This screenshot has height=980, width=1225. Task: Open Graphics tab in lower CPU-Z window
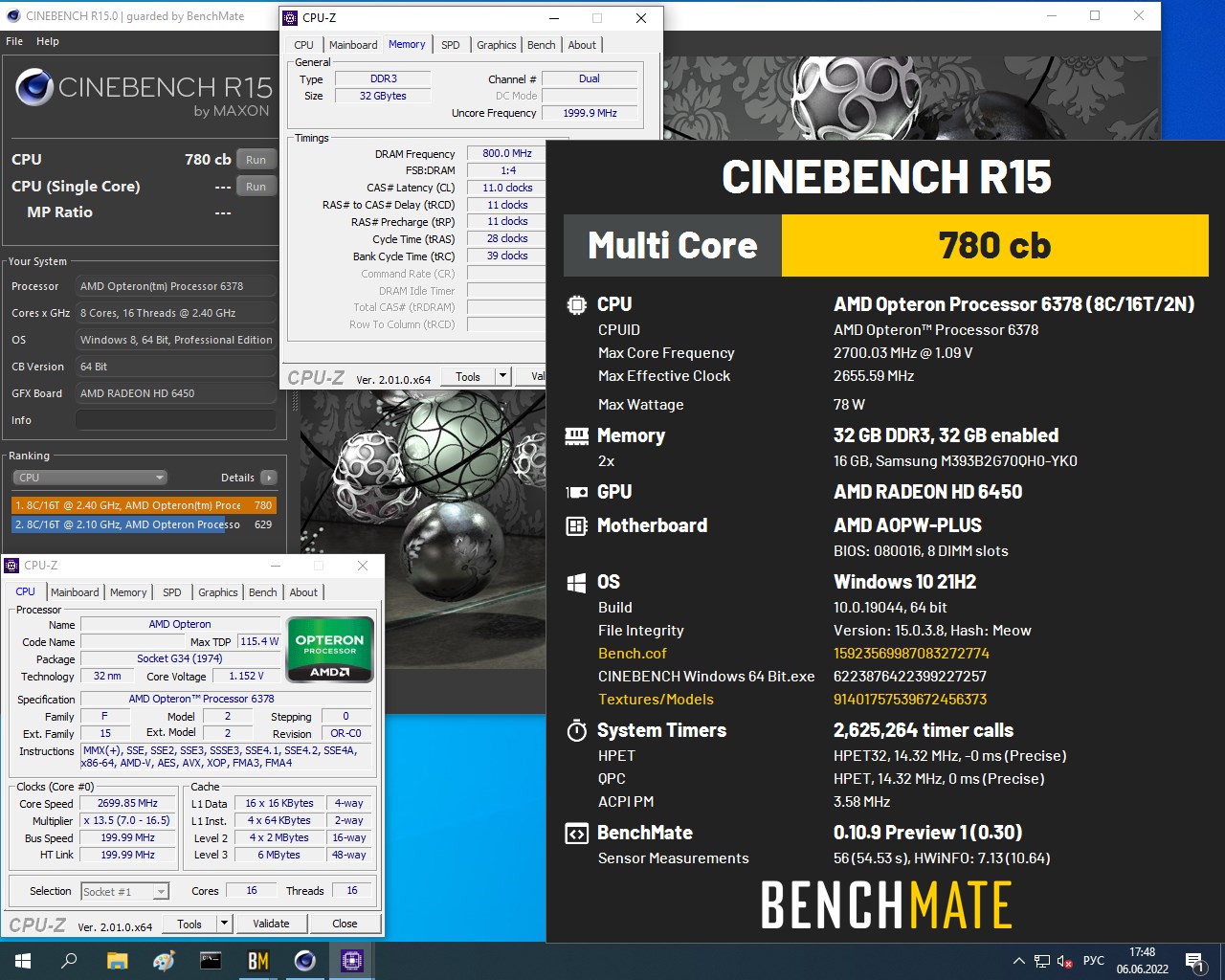click(x=218, y=592)
